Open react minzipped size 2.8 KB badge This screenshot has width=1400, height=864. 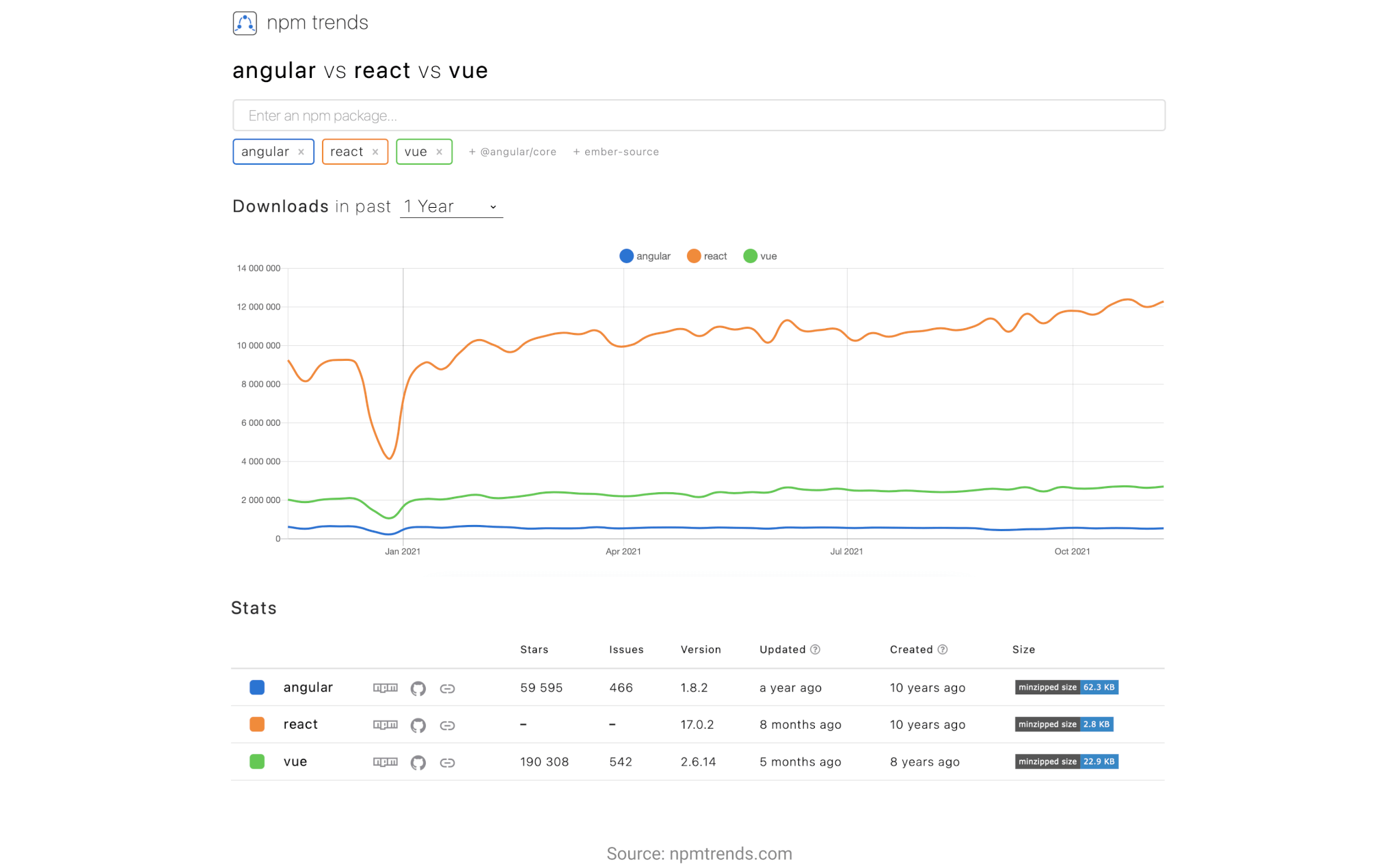[1064, 724]
